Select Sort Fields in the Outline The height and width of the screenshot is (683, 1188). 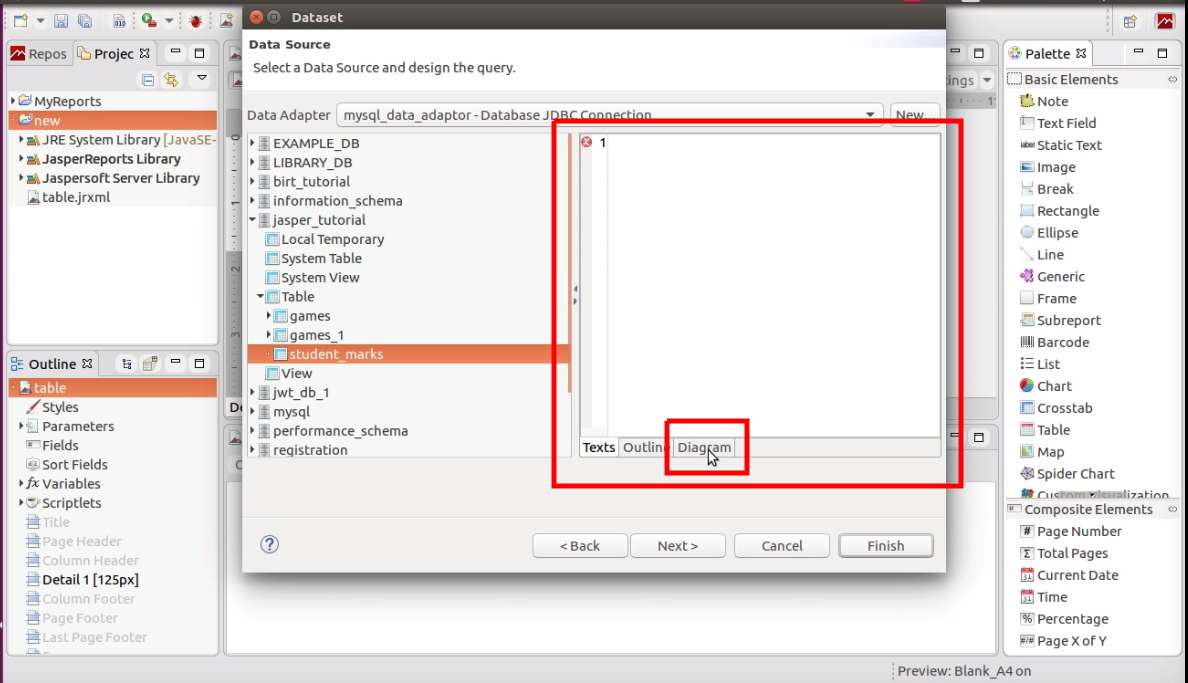point(67,465)
